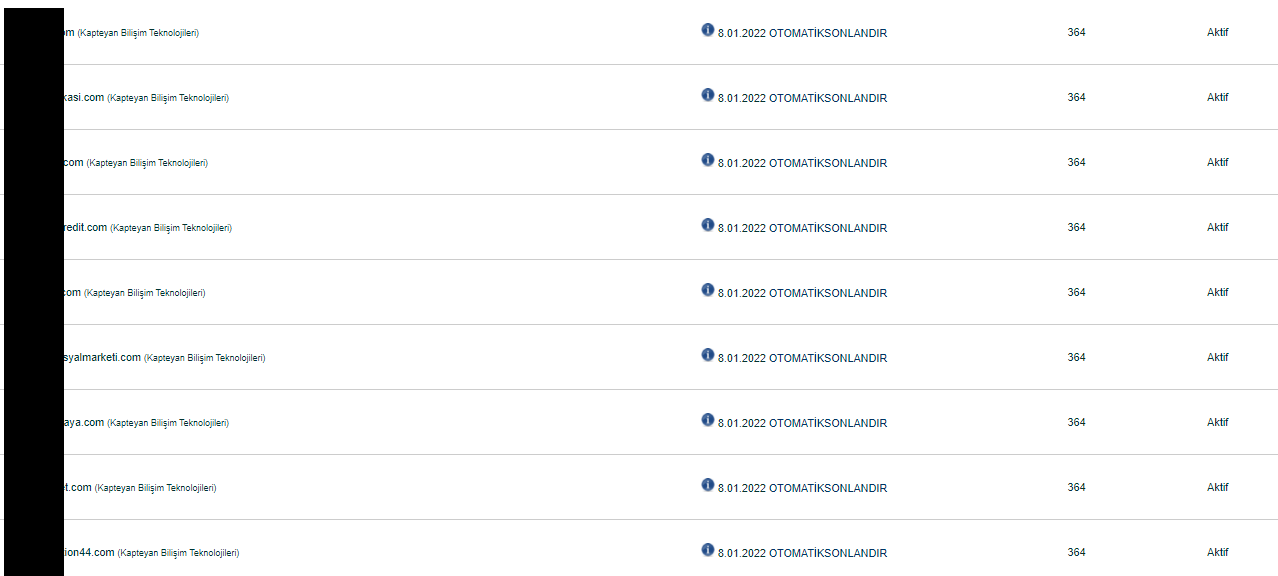The height and width of the screenshot is (576, 1278).
Task: Click info icon in the topmost row
Action: click(x=708, y=29)
